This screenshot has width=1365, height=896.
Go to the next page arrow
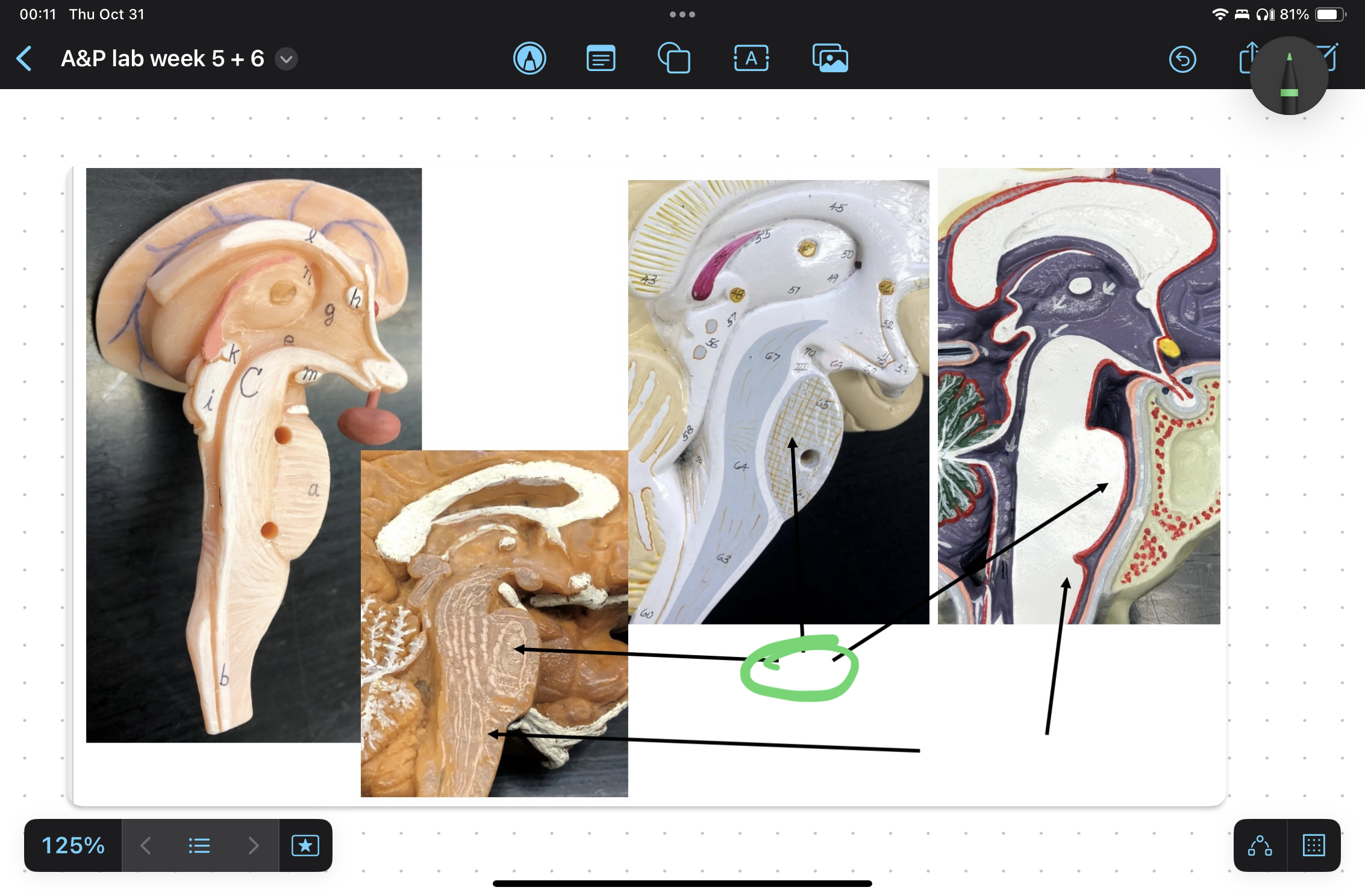click(x=253, y=845)
